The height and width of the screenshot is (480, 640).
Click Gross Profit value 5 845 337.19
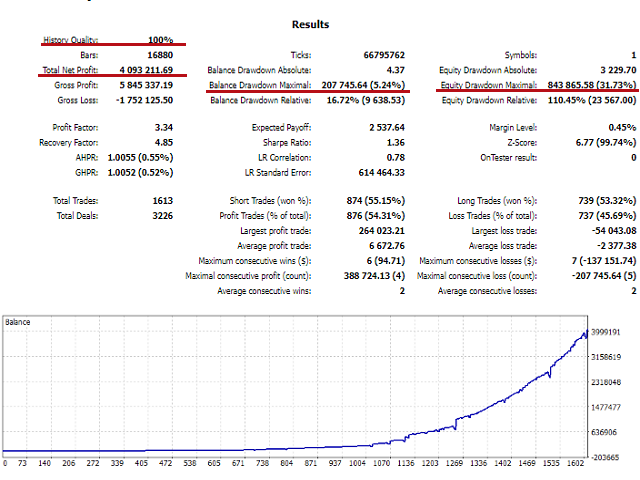(146, 85)
